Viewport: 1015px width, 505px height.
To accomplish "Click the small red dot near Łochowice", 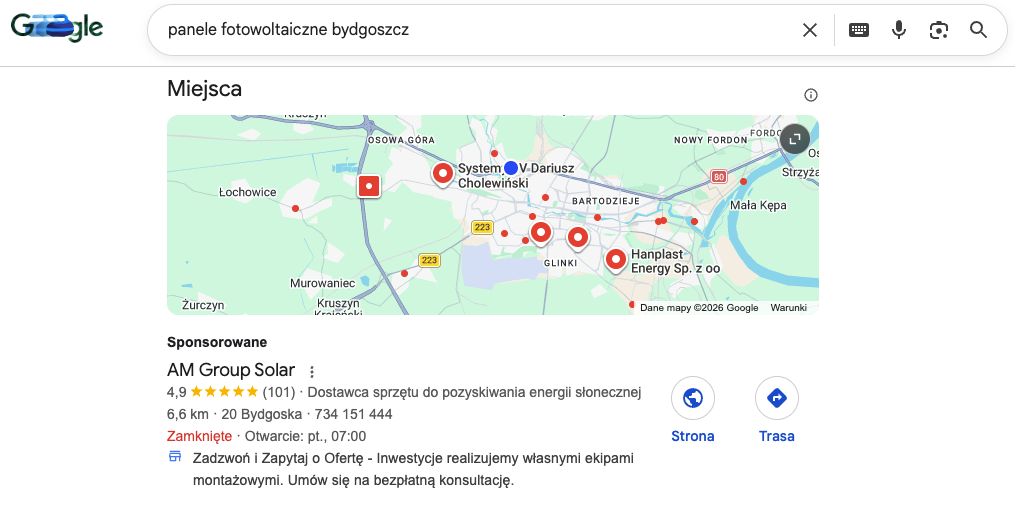I will [x=295, y=208].
